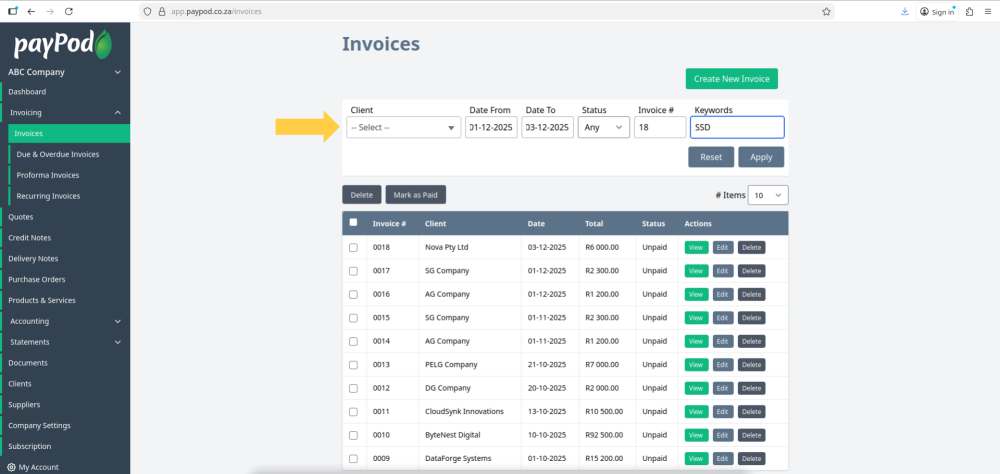This screenshot has width=1000, height=474.
Task: Tick checkbox for invoice 0016
Action: pyautogui.click(x=353, y=295)
